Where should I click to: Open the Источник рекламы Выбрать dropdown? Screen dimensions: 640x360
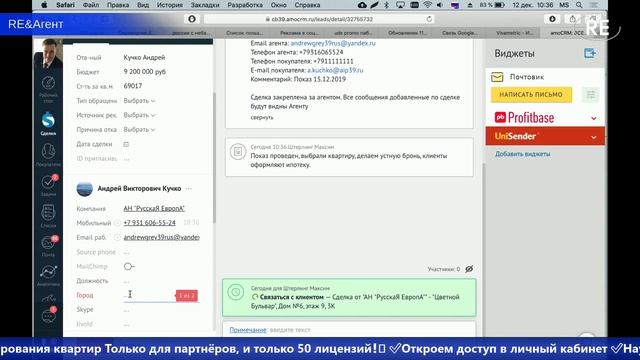[139, 115]
